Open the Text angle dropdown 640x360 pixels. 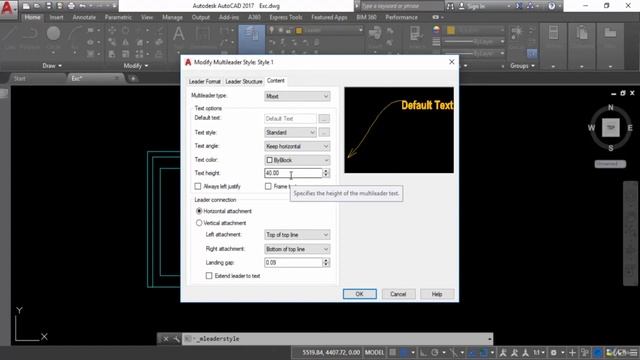tap(297, 146)
